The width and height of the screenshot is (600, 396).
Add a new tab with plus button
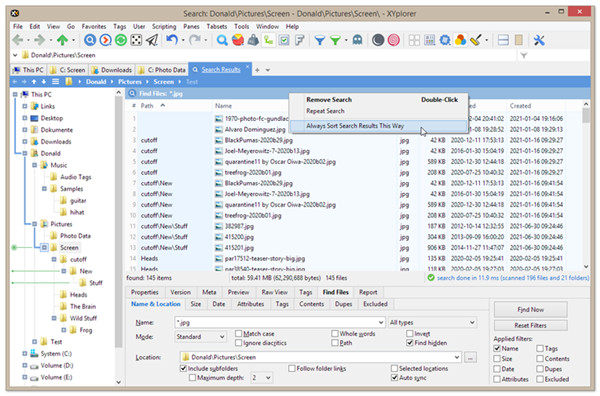[x=257, y=70]
